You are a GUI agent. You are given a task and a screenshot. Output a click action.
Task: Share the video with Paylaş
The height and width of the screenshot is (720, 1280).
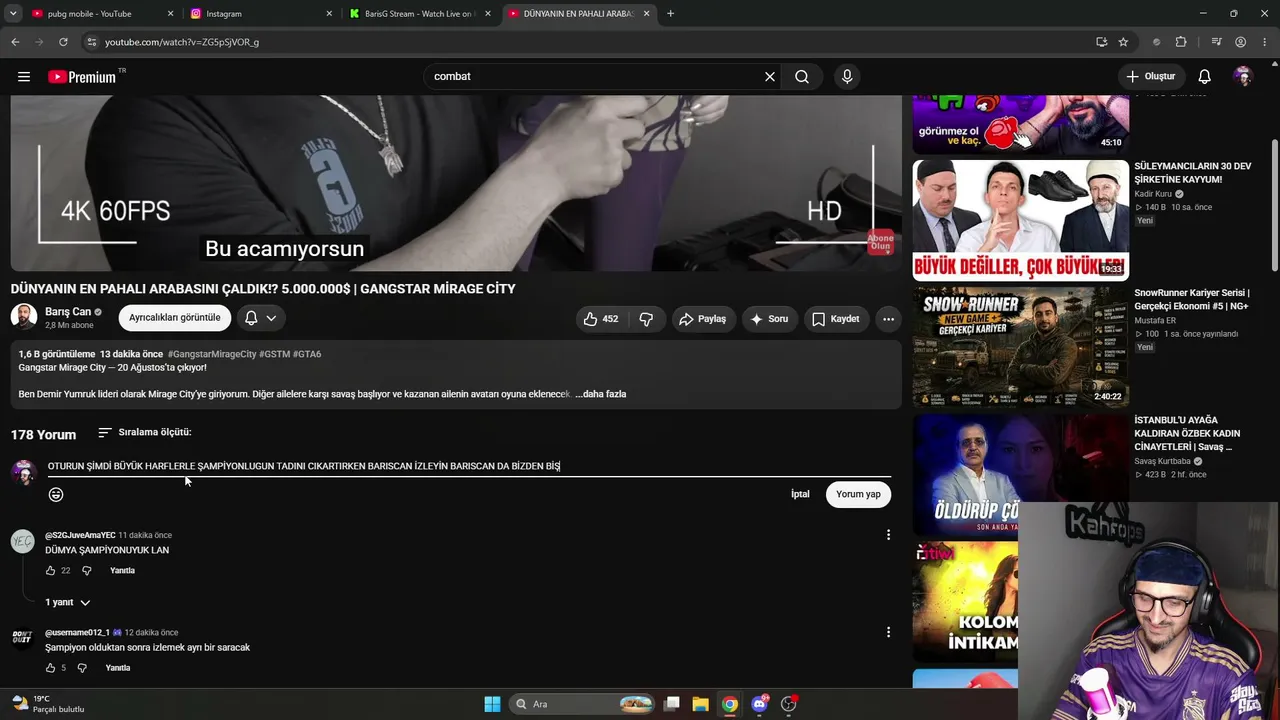click(703, 319)
